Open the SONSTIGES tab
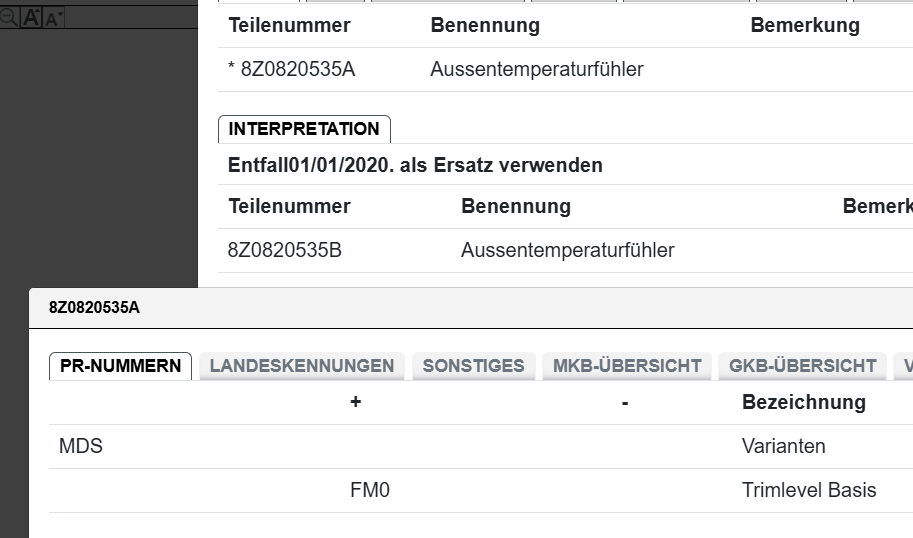 click(x=473, y=366)
